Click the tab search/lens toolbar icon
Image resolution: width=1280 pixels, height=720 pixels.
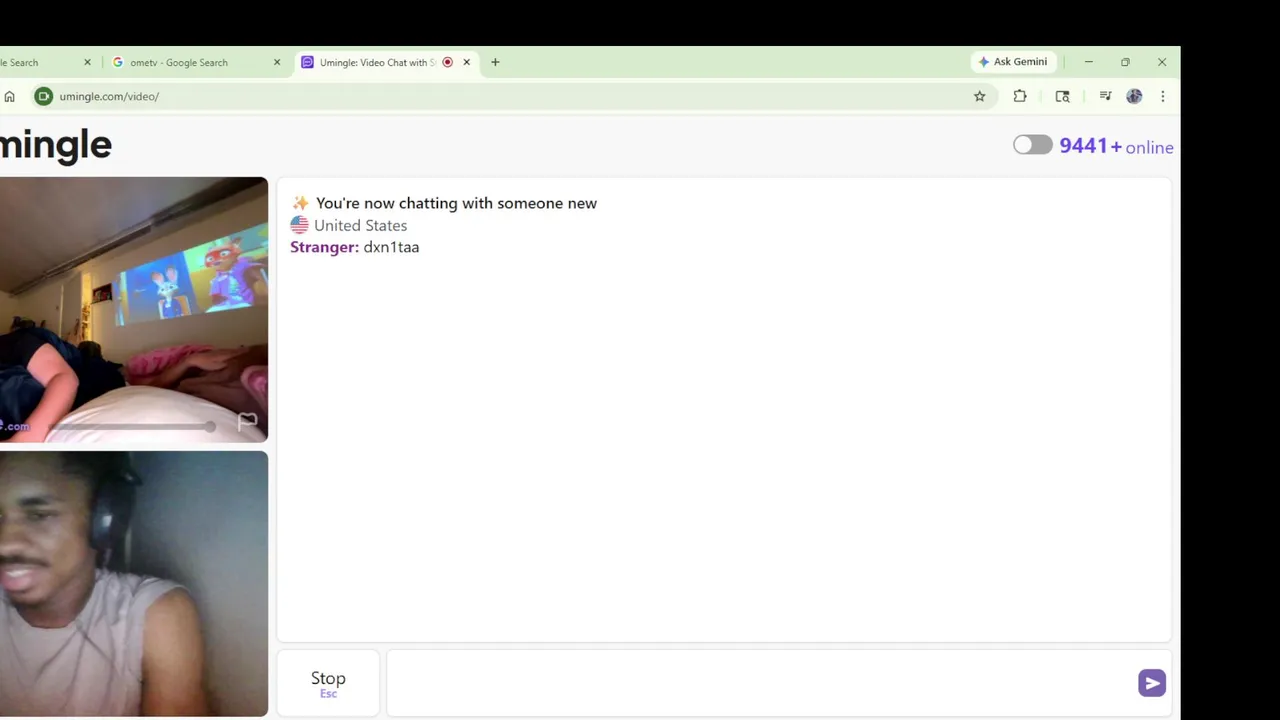pos(1062,96)
